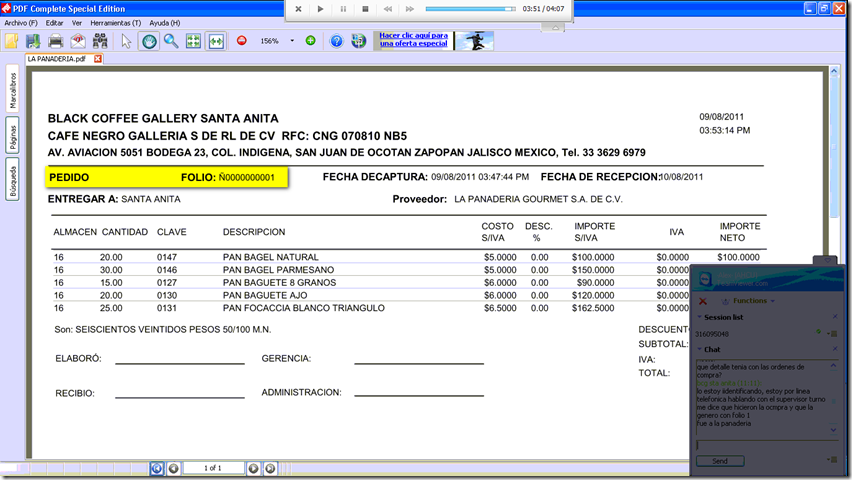This screenshot has height=480, width=852.
Task: Click the email envelope toolbar icon
Action: coord(78,41)
